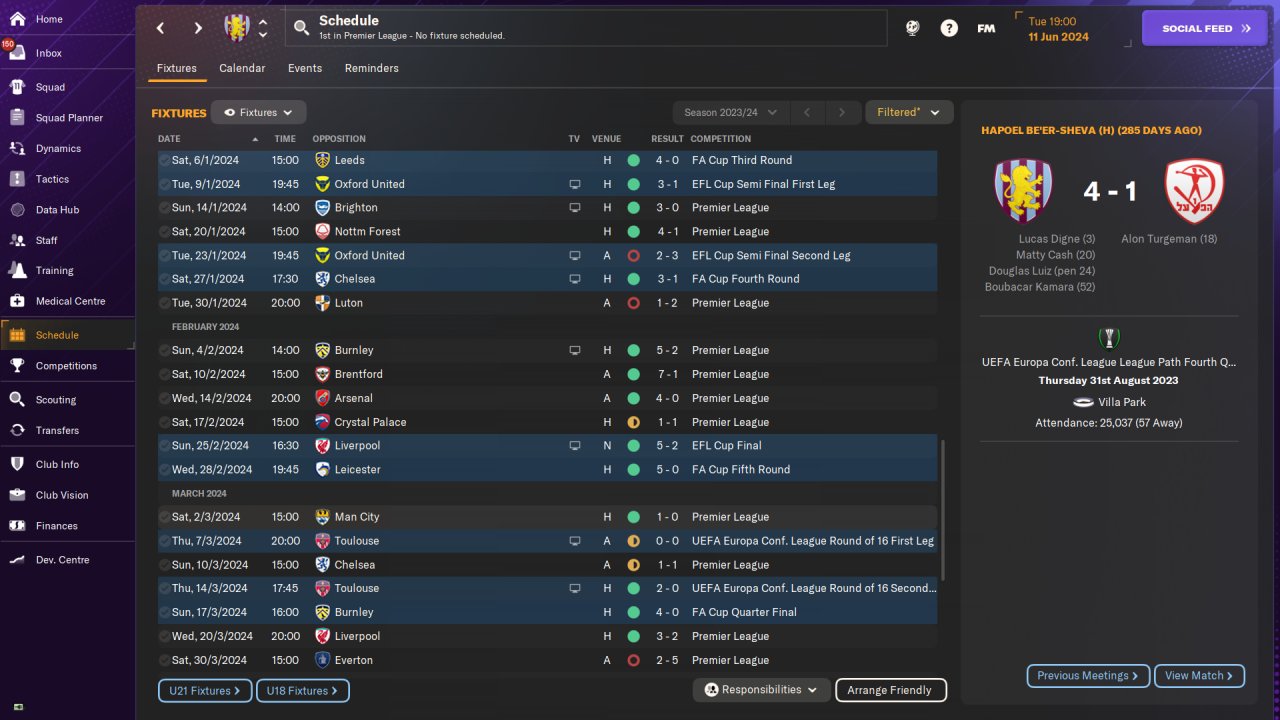The height and width of the screenshot is (720, 1280).
Task: Click the Arrange Friendly button
Action: [889, 690]
